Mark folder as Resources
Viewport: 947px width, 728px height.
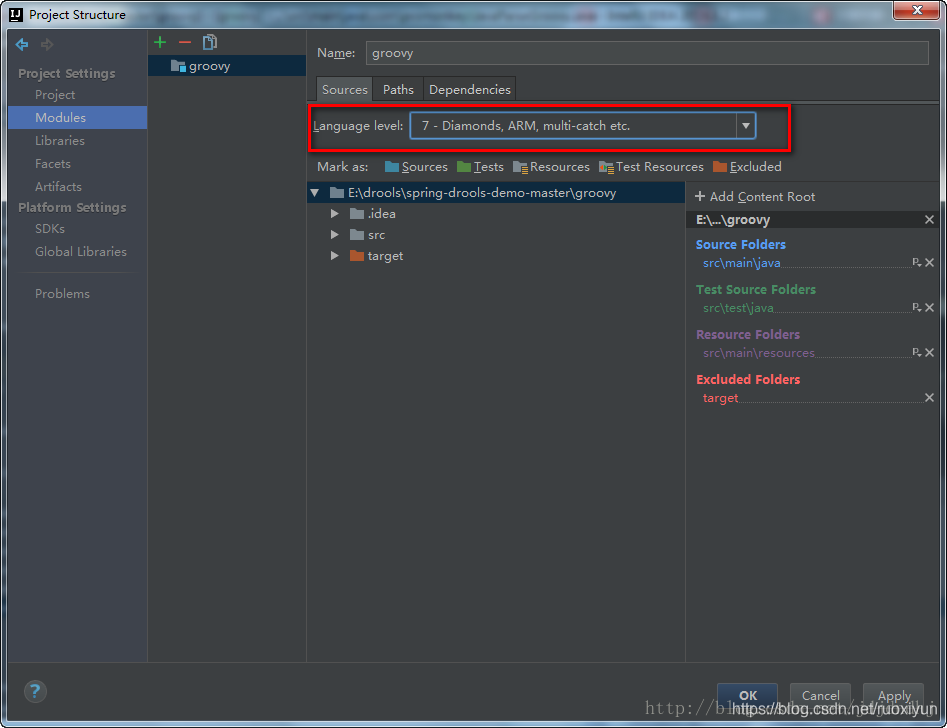[551, 167]
